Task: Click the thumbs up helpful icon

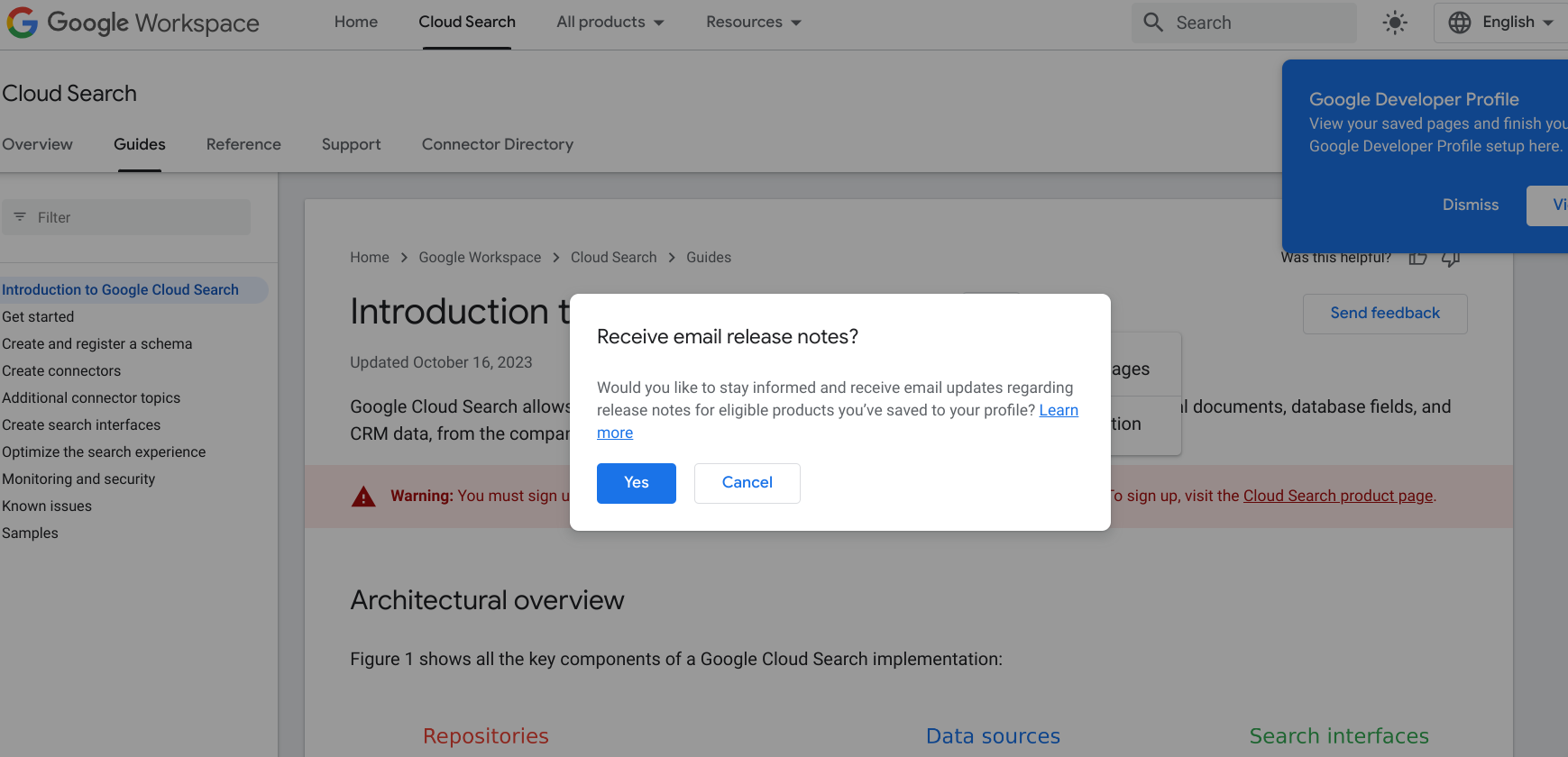Action: 1417,259
